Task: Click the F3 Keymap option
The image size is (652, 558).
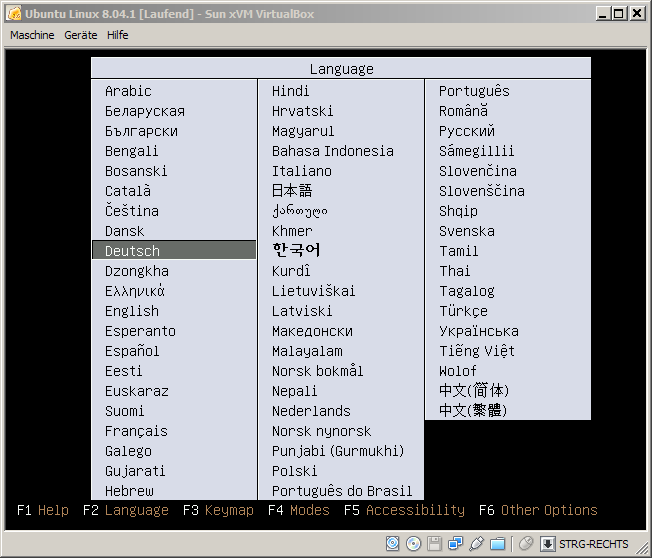Action: (218, 510)
